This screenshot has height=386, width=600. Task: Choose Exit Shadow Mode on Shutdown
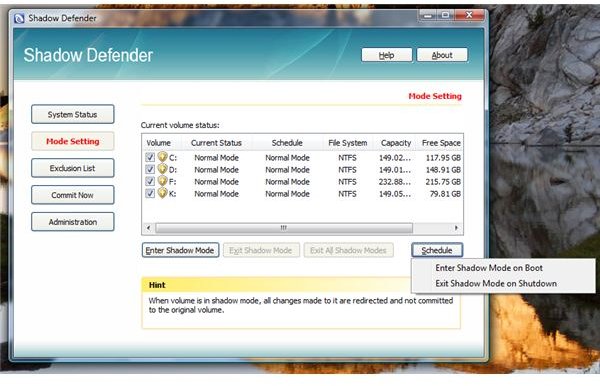(x=496, y=283)
